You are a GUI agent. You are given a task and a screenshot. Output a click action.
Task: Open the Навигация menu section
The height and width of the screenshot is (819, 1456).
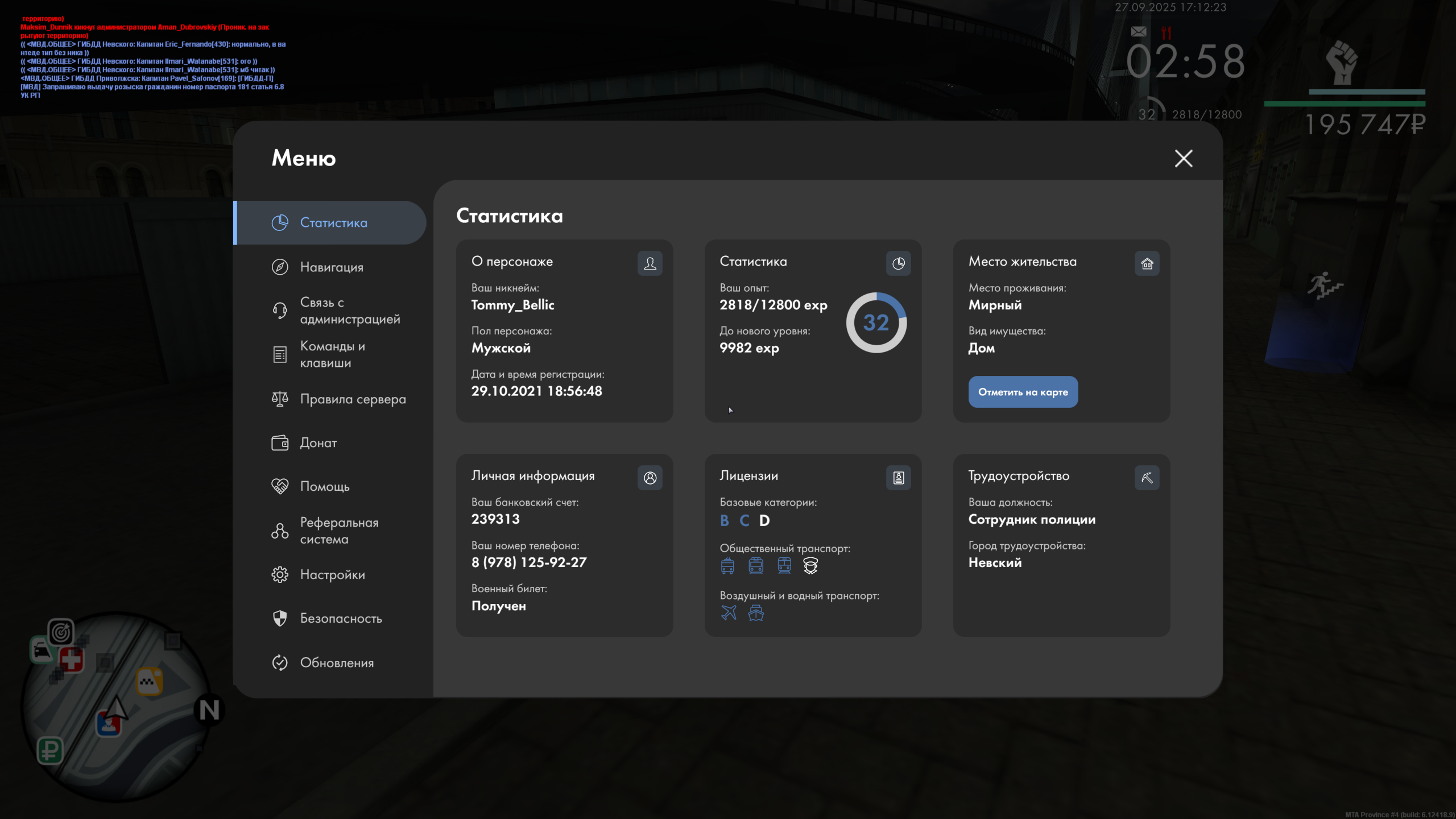tap(331, 267)
